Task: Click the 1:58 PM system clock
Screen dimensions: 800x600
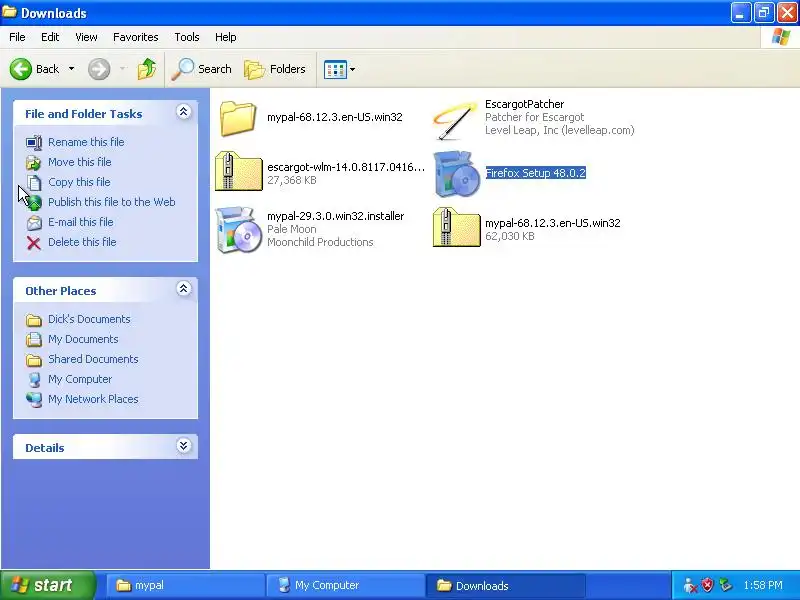Action: 763,585
